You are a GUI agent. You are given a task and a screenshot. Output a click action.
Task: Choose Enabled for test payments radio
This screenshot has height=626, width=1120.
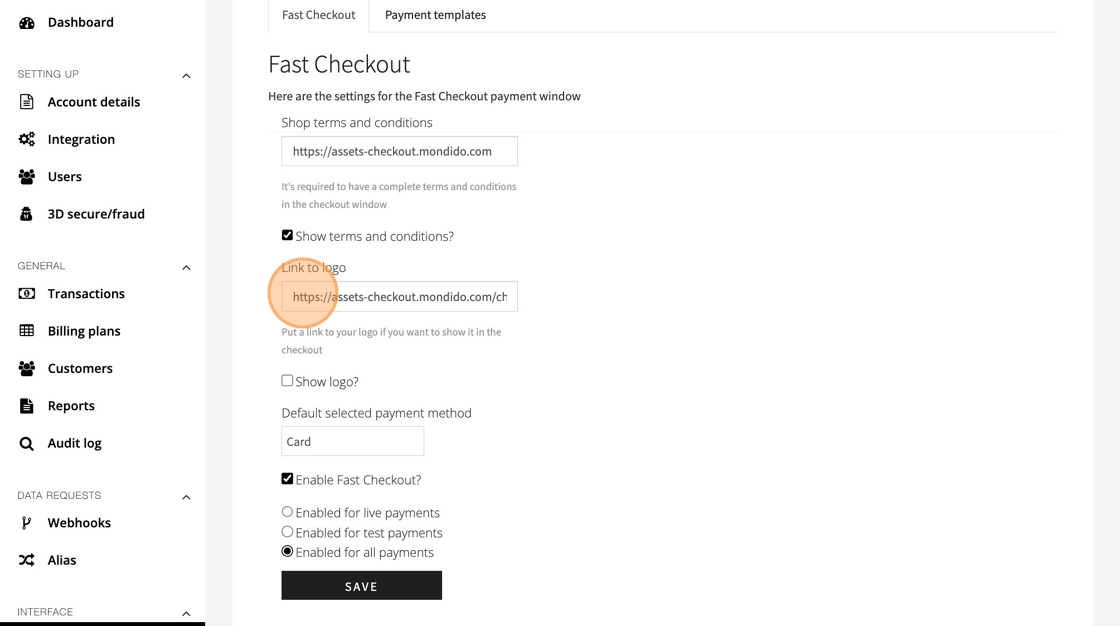pos(287,532)
